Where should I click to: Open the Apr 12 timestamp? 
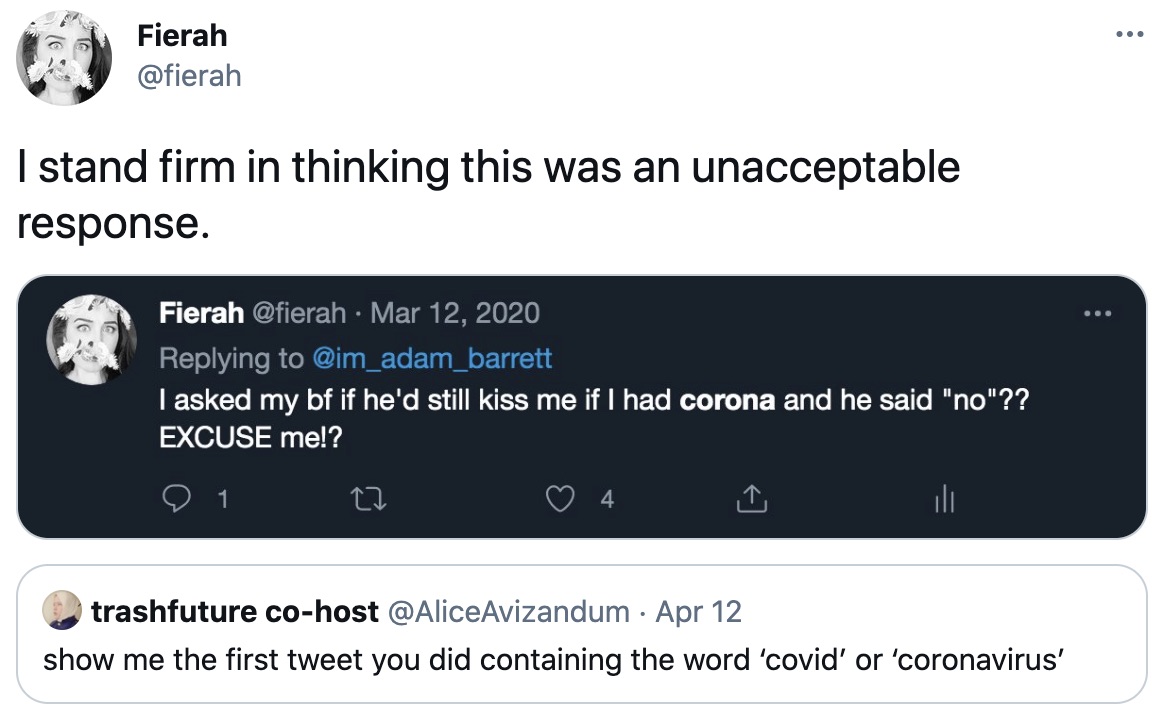pos(698,612)
